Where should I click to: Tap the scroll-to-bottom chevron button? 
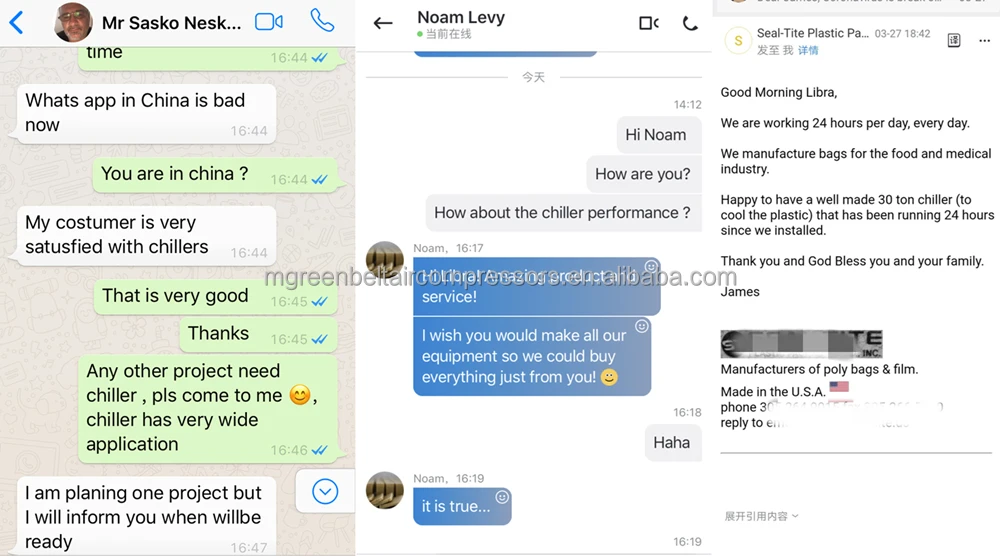325,492
